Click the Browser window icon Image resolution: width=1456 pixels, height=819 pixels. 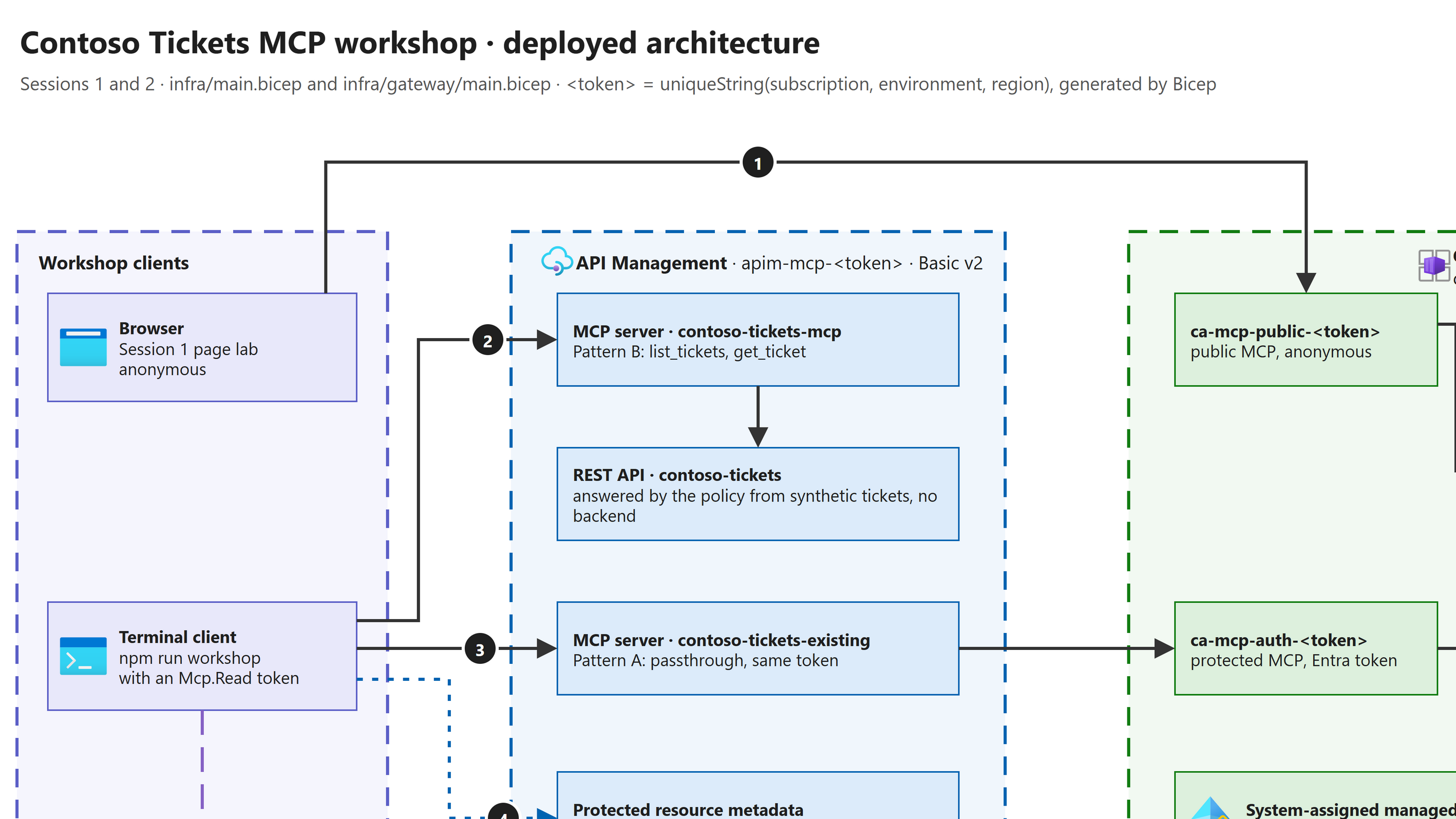pos(83,347)
